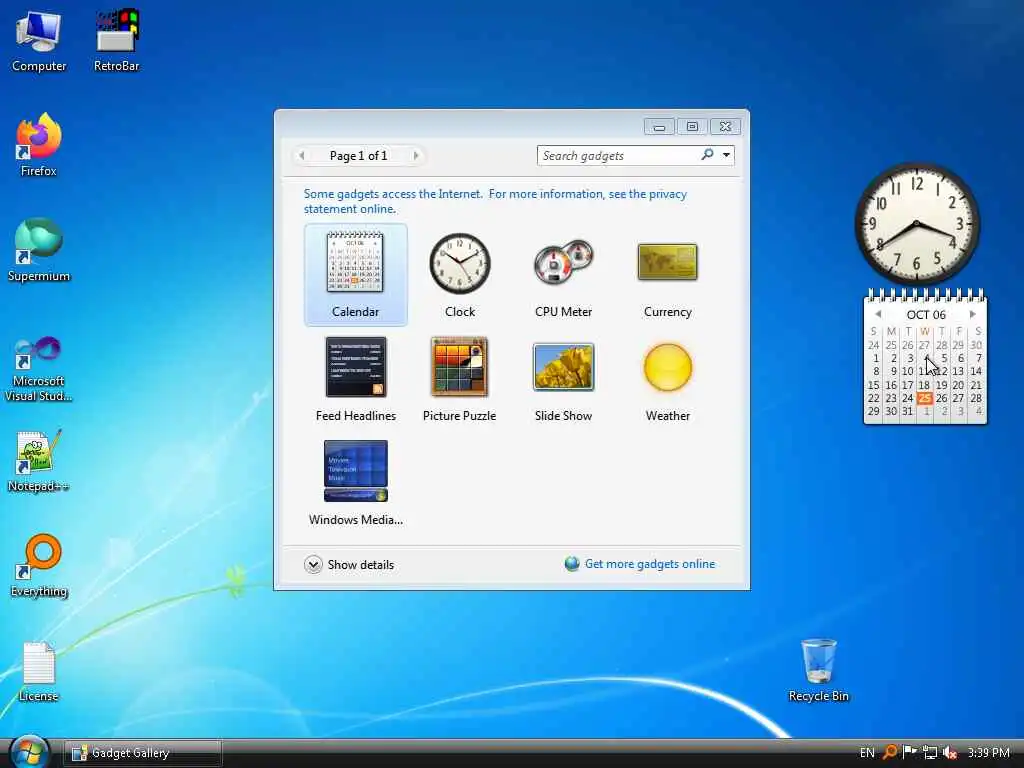
Task: Click highlighted day 25 on calendar gadget
Action: [925, 398]
